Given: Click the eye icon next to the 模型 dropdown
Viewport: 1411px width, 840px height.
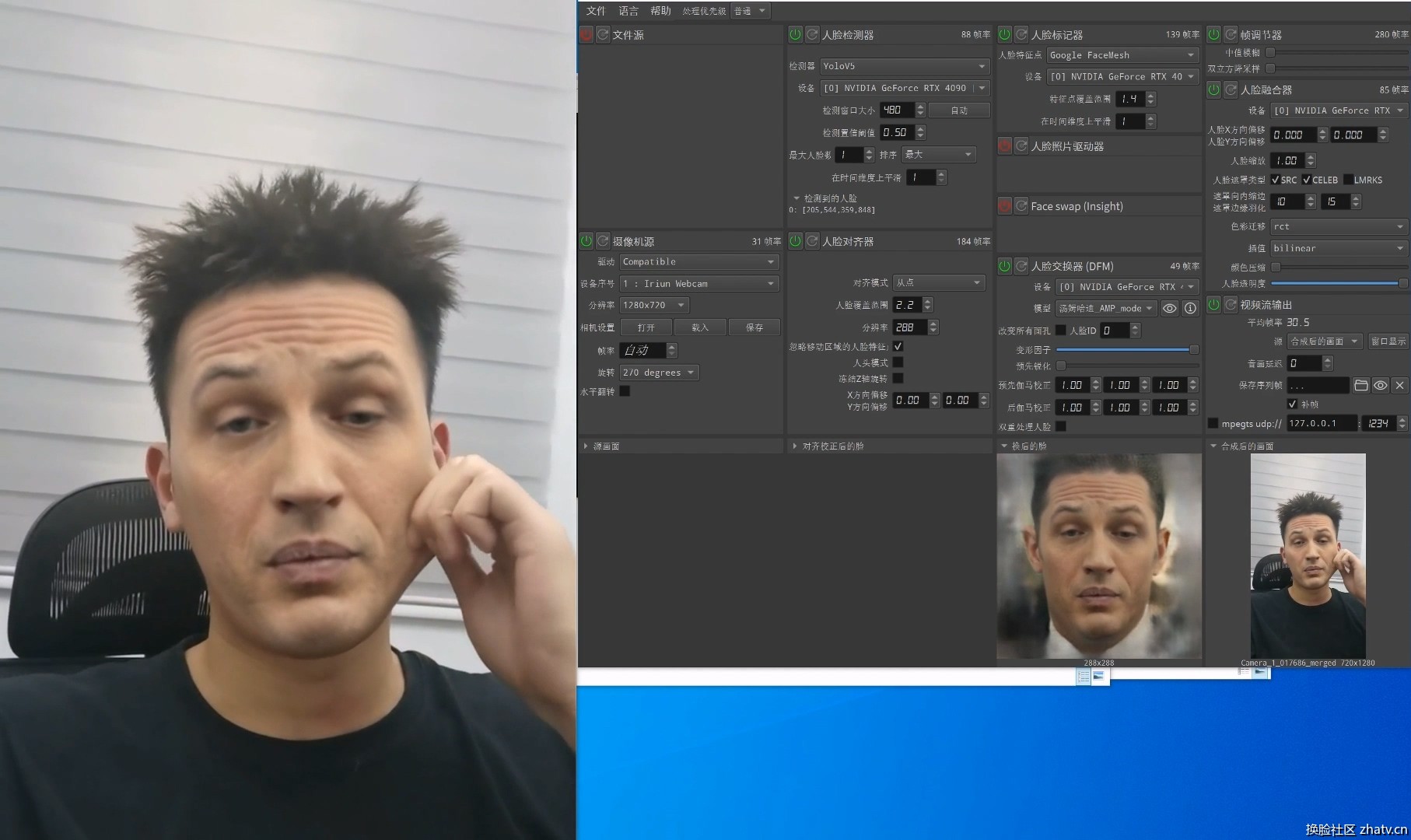Looking at the screenshot, I should pos(1169,309).
